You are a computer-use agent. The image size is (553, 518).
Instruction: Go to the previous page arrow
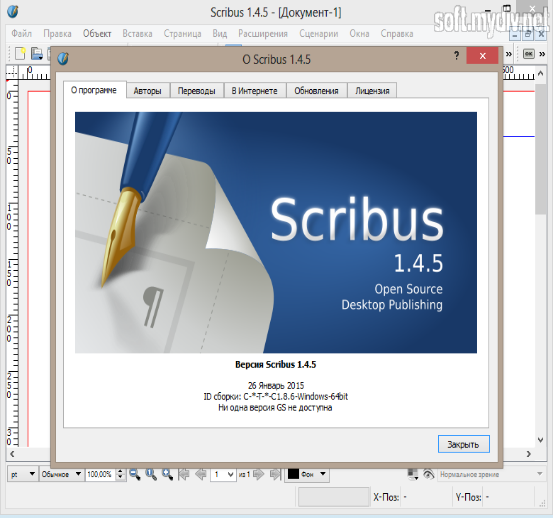pyautogui.click(x=200, y=474)
